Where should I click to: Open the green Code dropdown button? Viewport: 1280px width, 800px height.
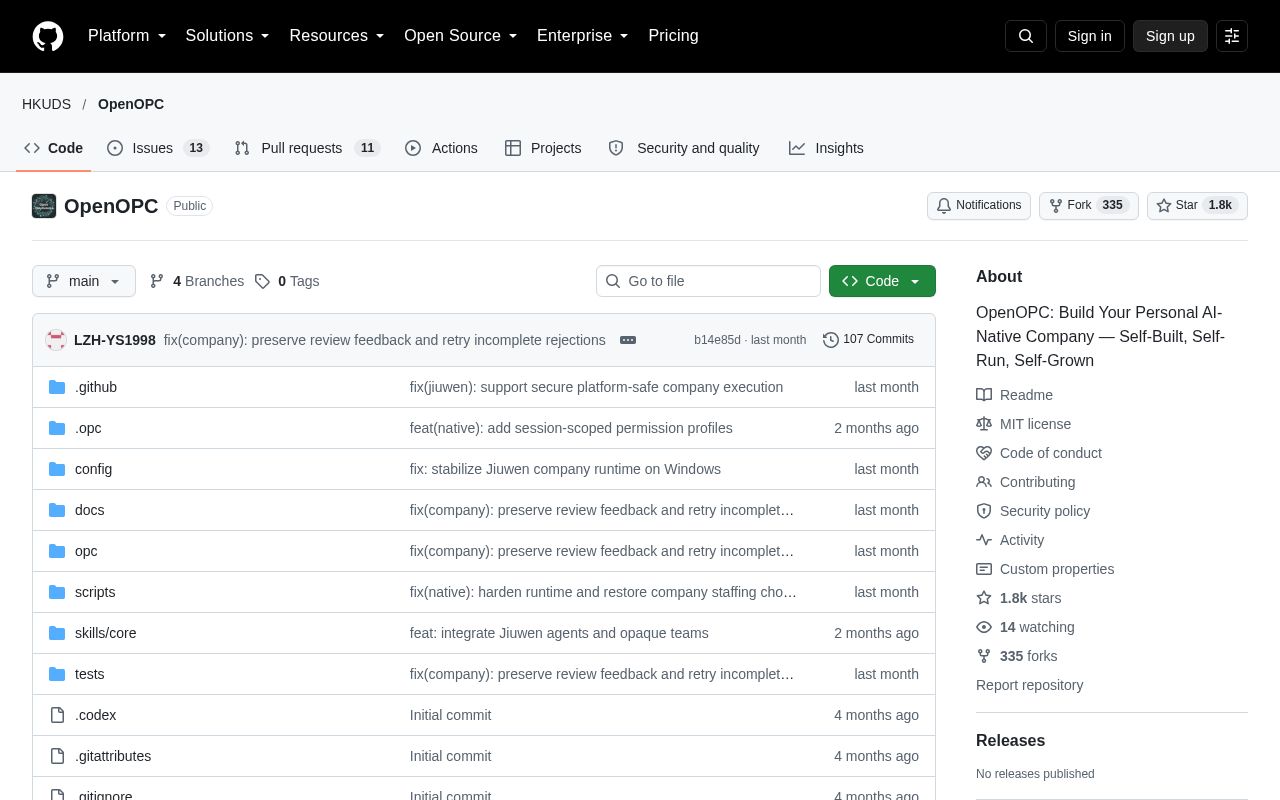[882, 281]
